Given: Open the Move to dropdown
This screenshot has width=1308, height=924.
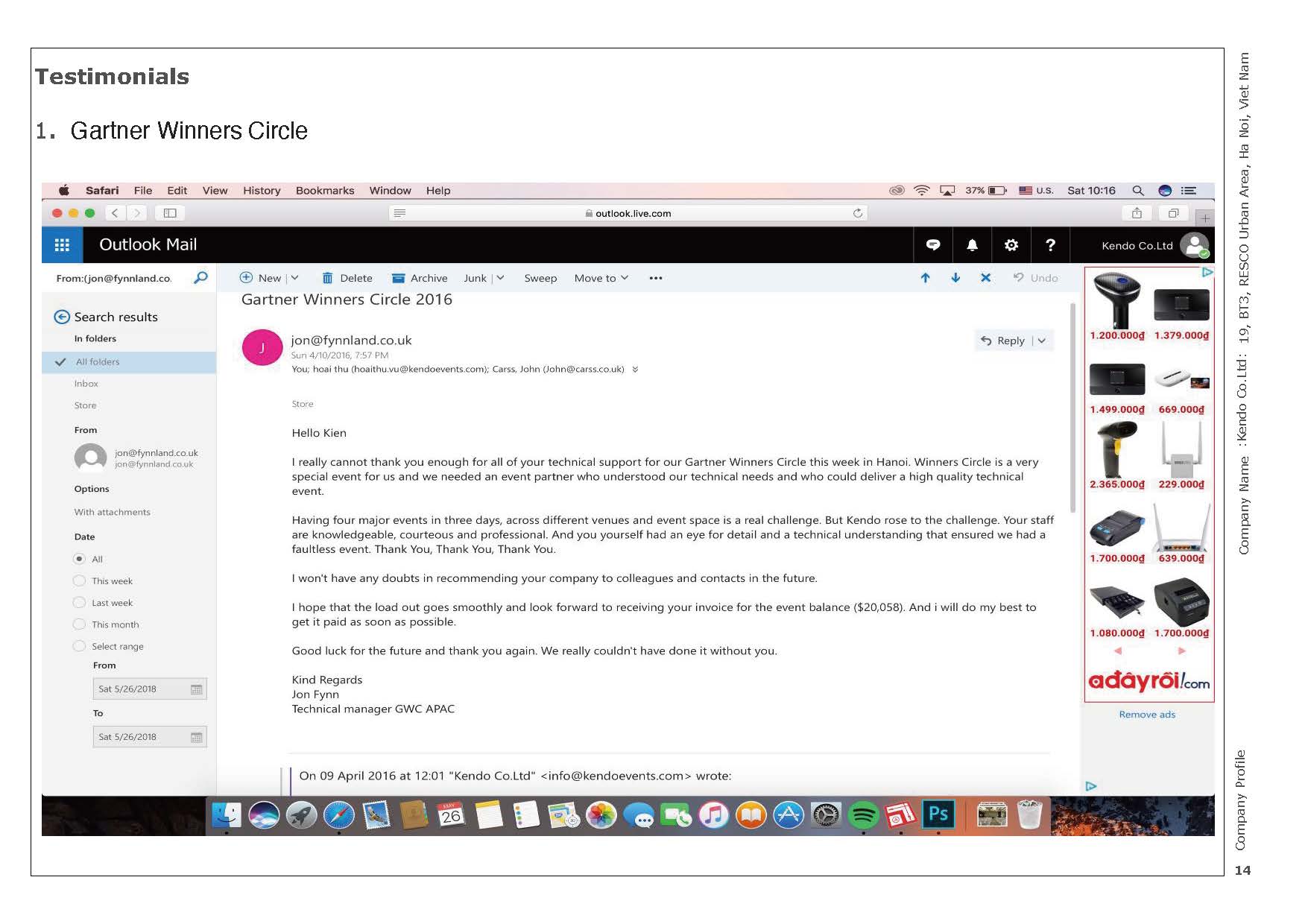Looking at the screenshot, I should [601, 278].
